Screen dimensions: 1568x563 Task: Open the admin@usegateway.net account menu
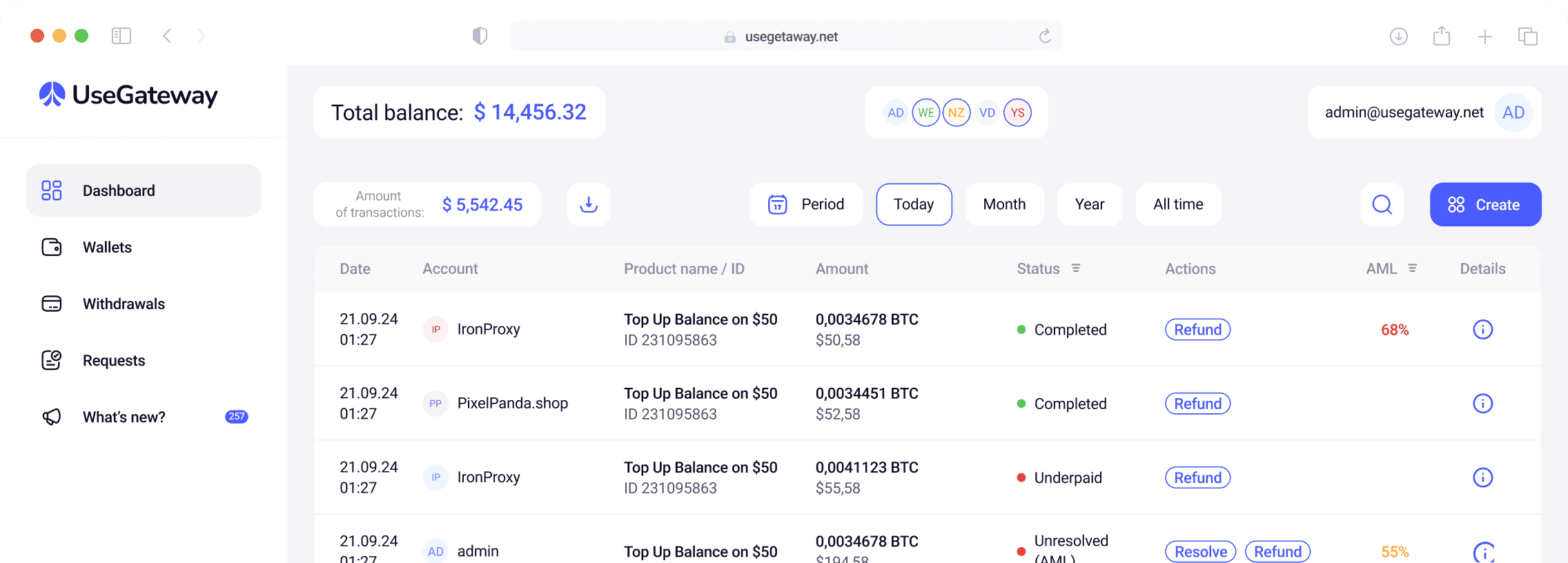pyautogui.click(x=1424, y=112)
